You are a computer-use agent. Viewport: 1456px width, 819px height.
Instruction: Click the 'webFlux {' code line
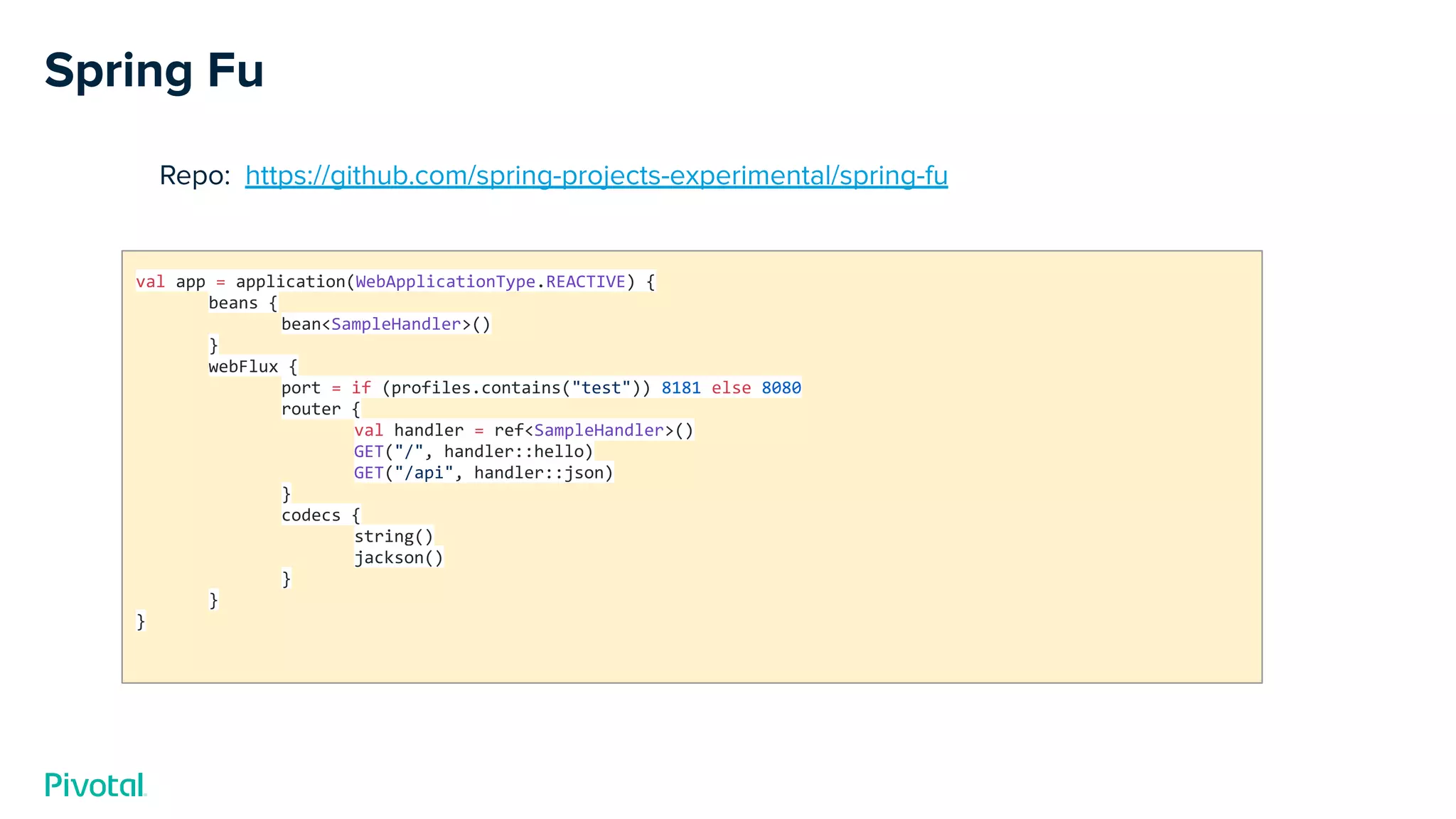click(252, 367)
